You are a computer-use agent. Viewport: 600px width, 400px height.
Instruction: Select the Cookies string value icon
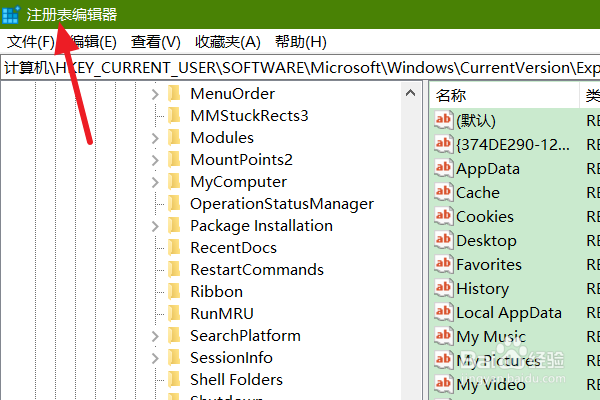click(444, 216)
